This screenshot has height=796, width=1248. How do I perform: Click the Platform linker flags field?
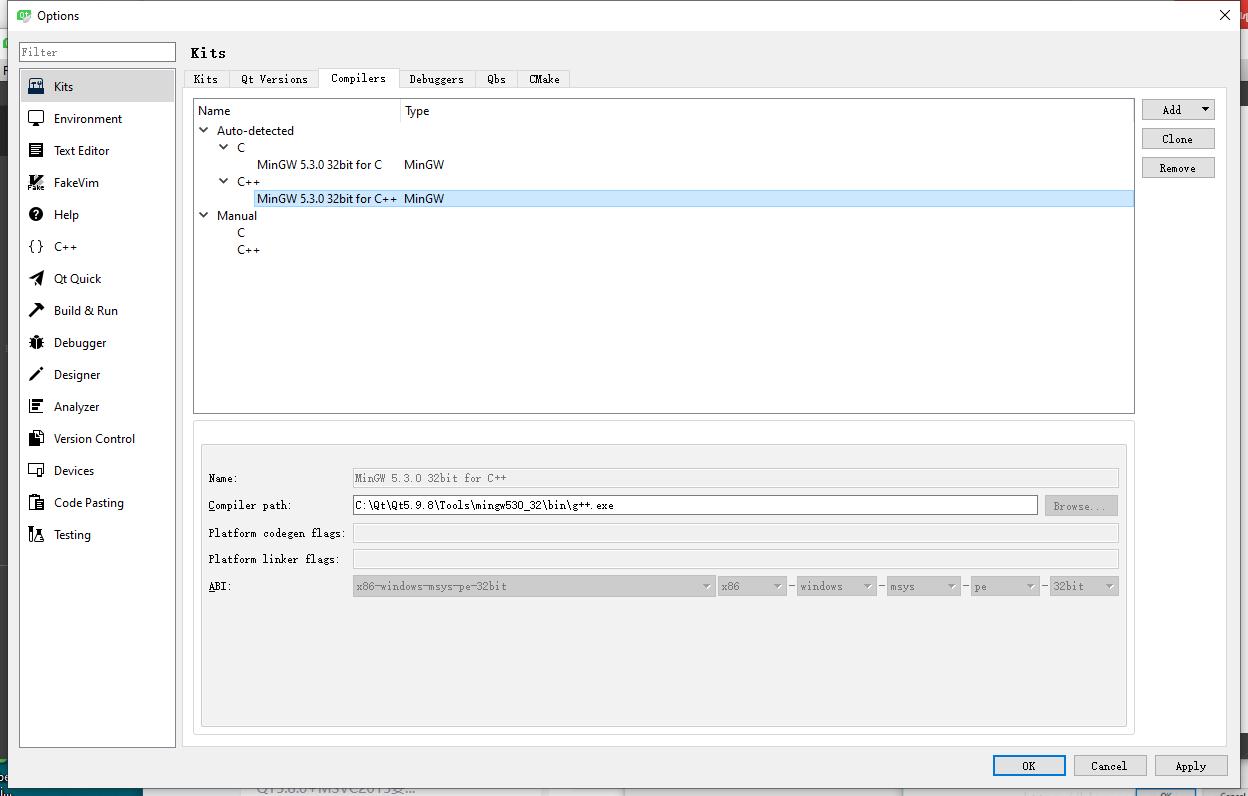pos(736,559)
